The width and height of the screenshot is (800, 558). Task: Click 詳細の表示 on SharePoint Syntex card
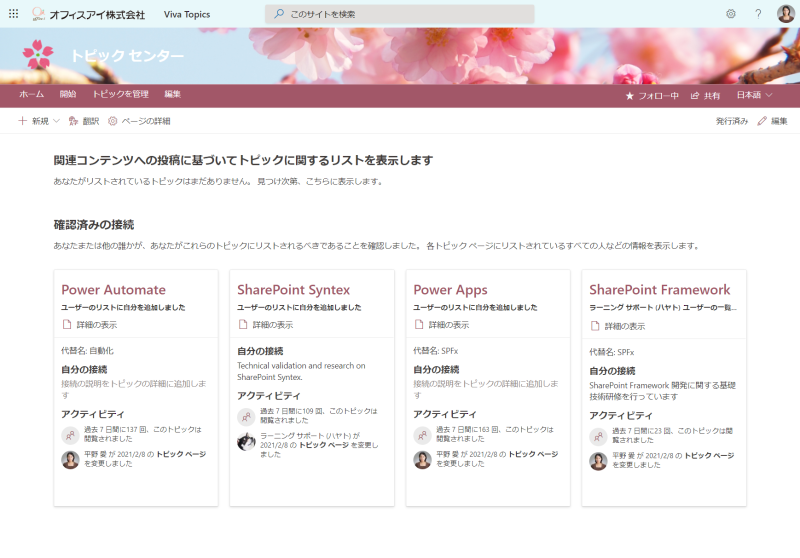(266, 324)
